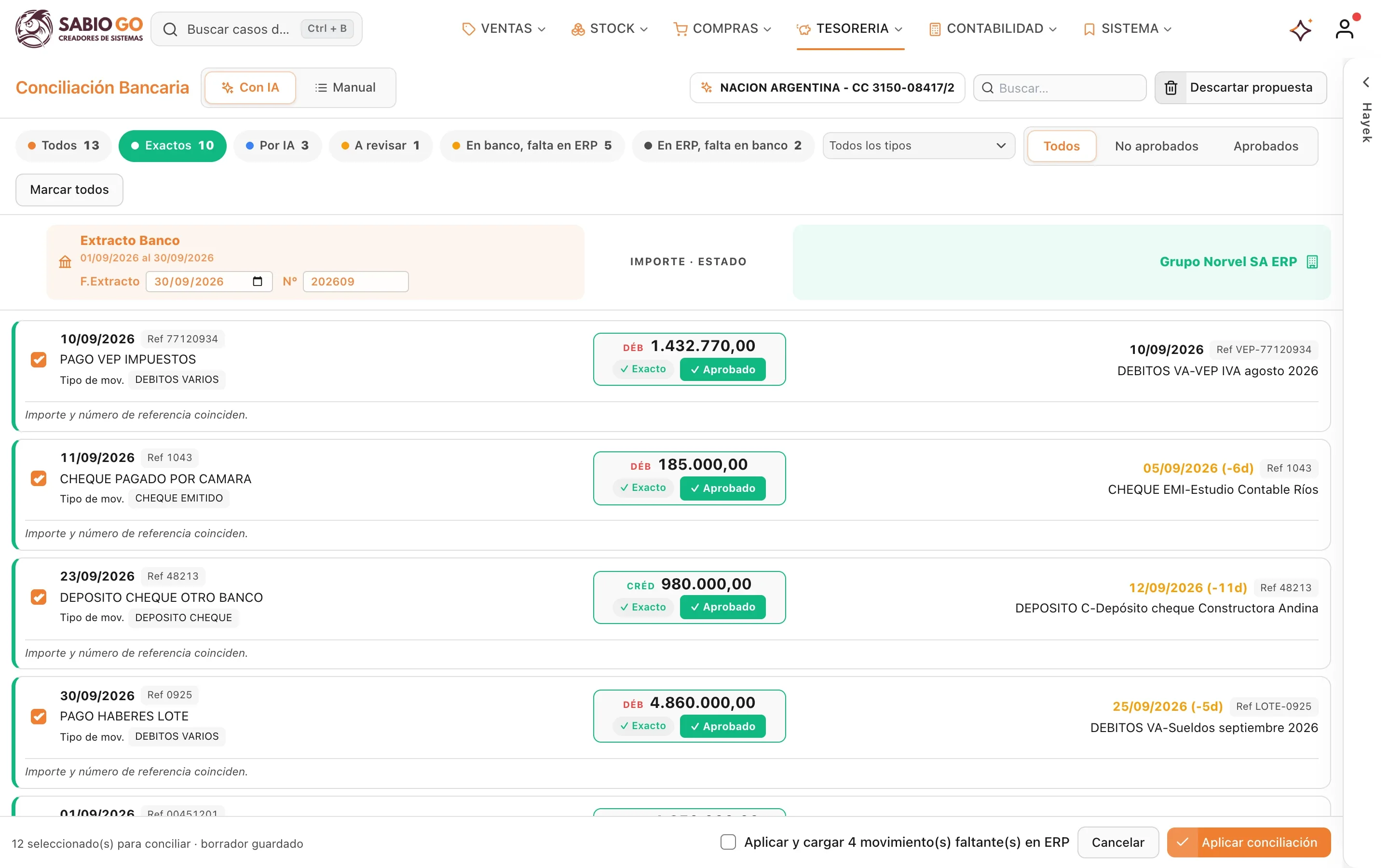Click Aprobado badge on the 185.000,00 row
Image resolution: width=1389 pixels, height=868 pixels.
[x=722, y=488]
